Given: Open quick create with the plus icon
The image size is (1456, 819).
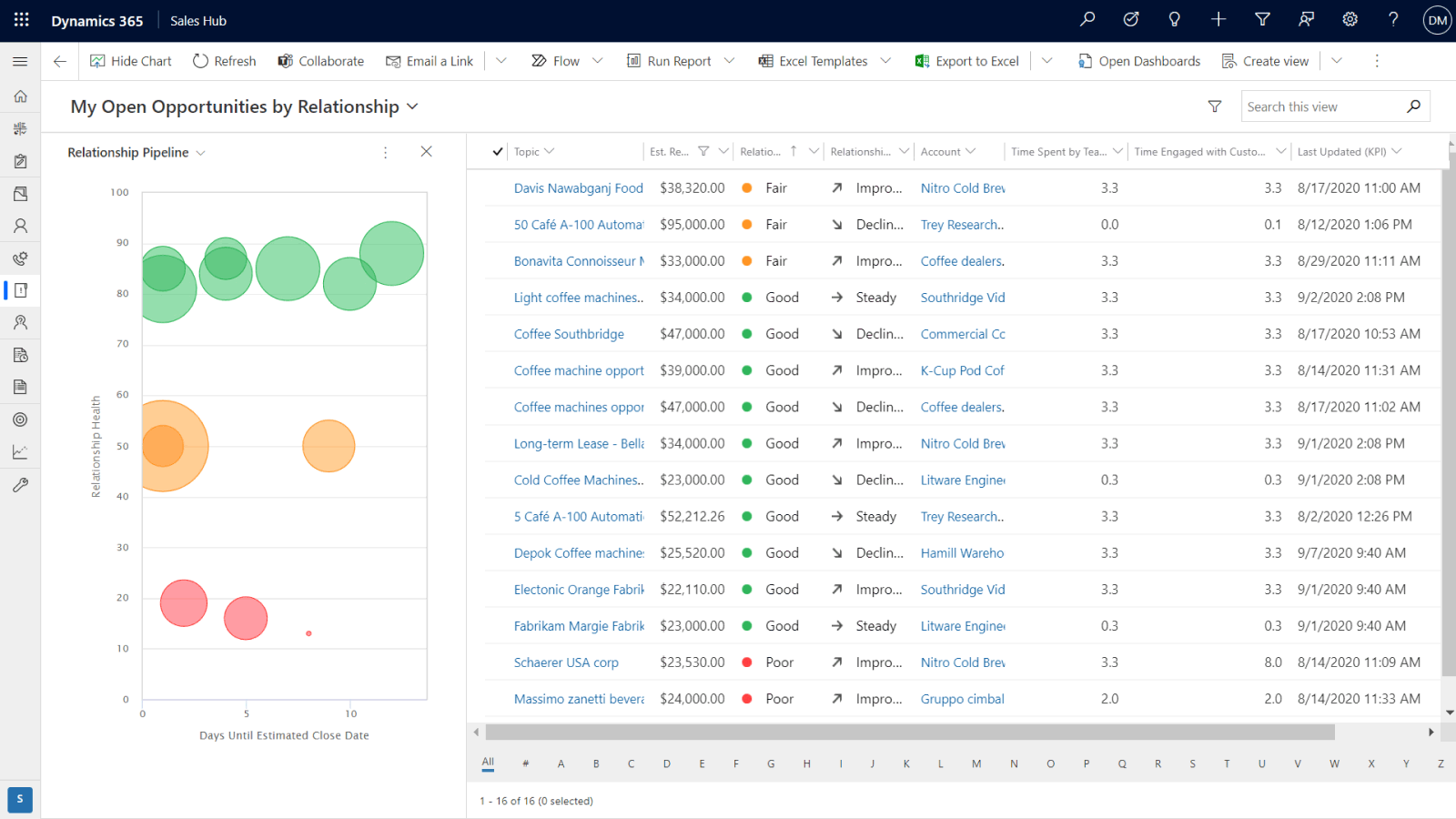Looking at the screenshot, I should tap(1218, 19).
